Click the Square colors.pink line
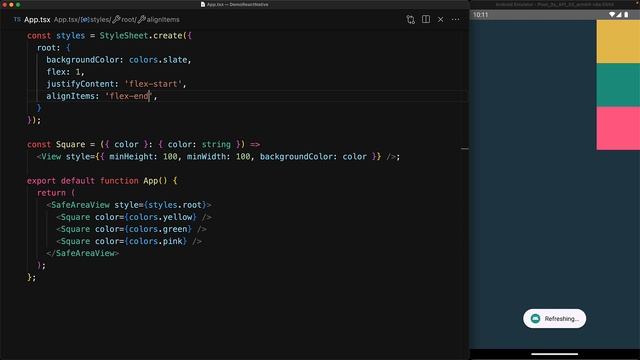Screen dimensions: 640x360 pos(129,241)
